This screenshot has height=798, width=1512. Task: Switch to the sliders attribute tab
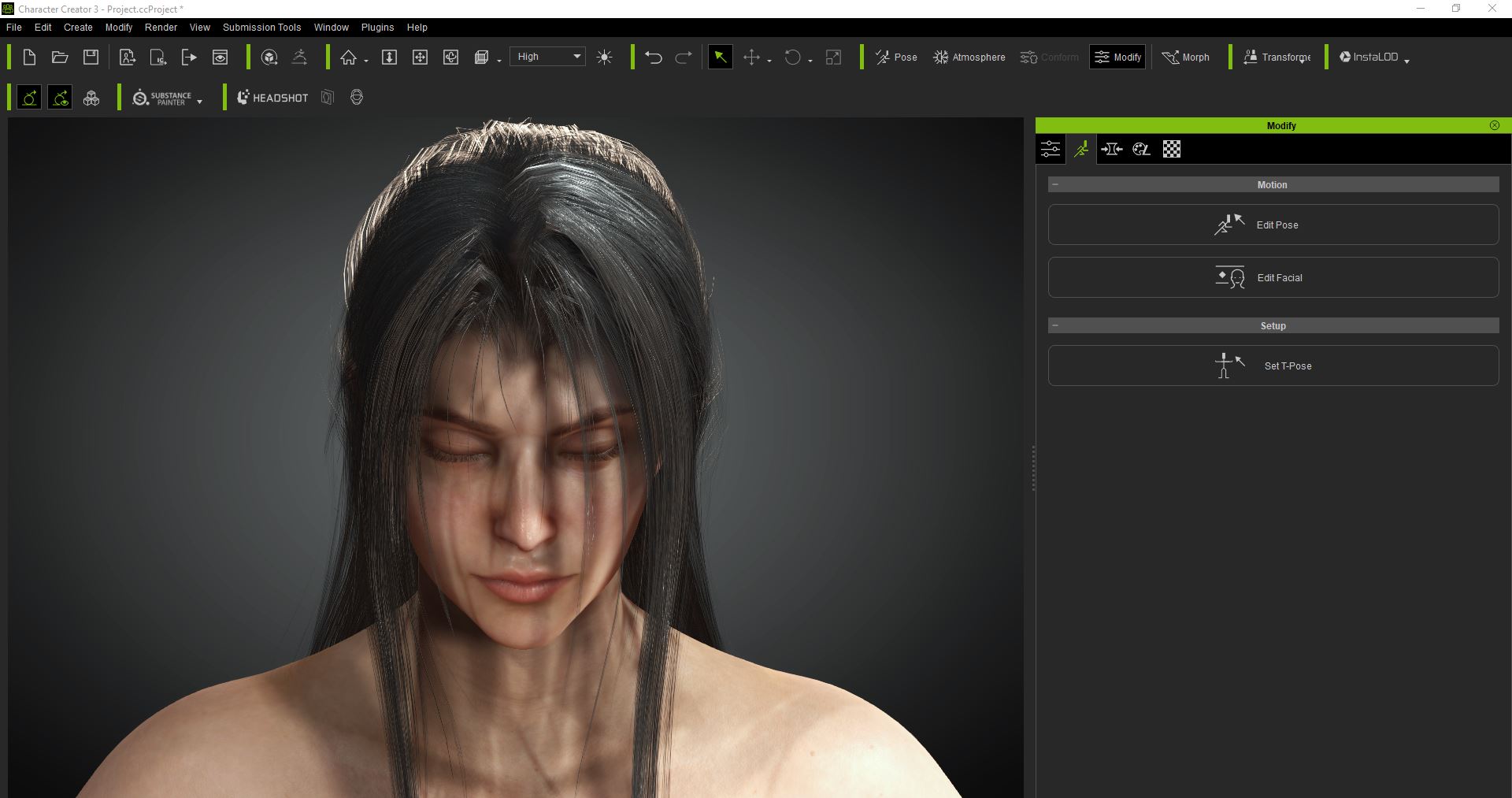[x=1051, y=149]
